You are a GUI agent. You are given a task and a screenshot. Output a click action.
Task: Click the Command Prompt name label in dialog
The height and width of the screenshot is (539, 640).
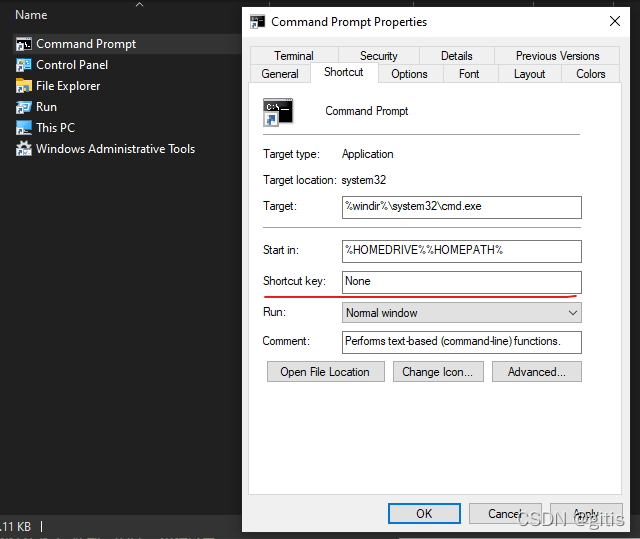click(367, 111)
